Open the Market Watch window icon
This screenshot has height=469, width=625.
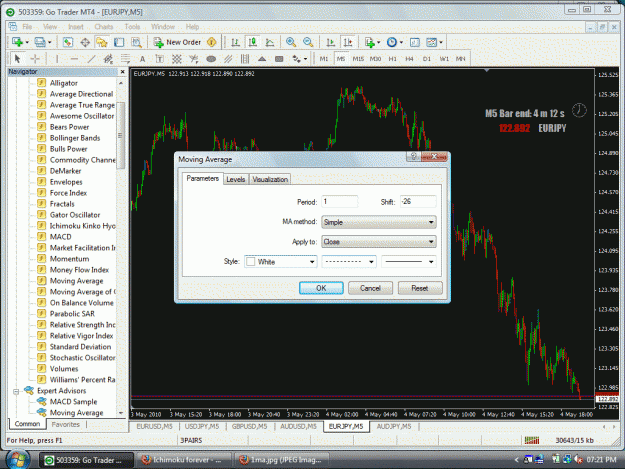pyautogui.click(x=68, y=42)
